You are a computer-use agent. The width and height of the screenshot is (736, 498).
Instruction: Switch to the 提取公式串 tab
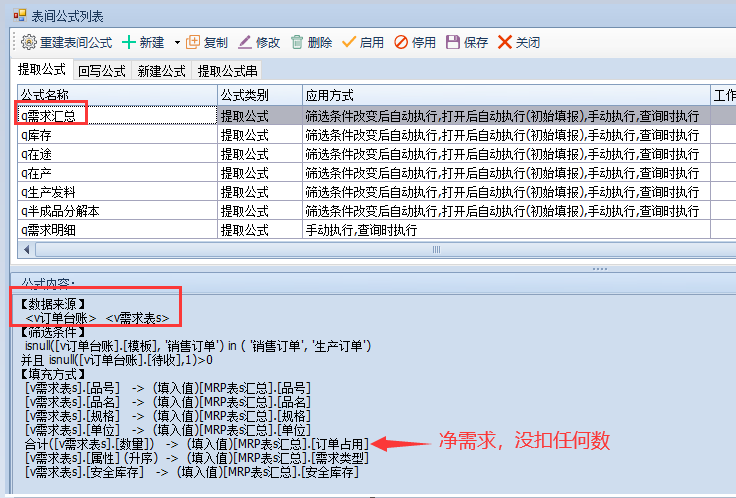(228, 71)
